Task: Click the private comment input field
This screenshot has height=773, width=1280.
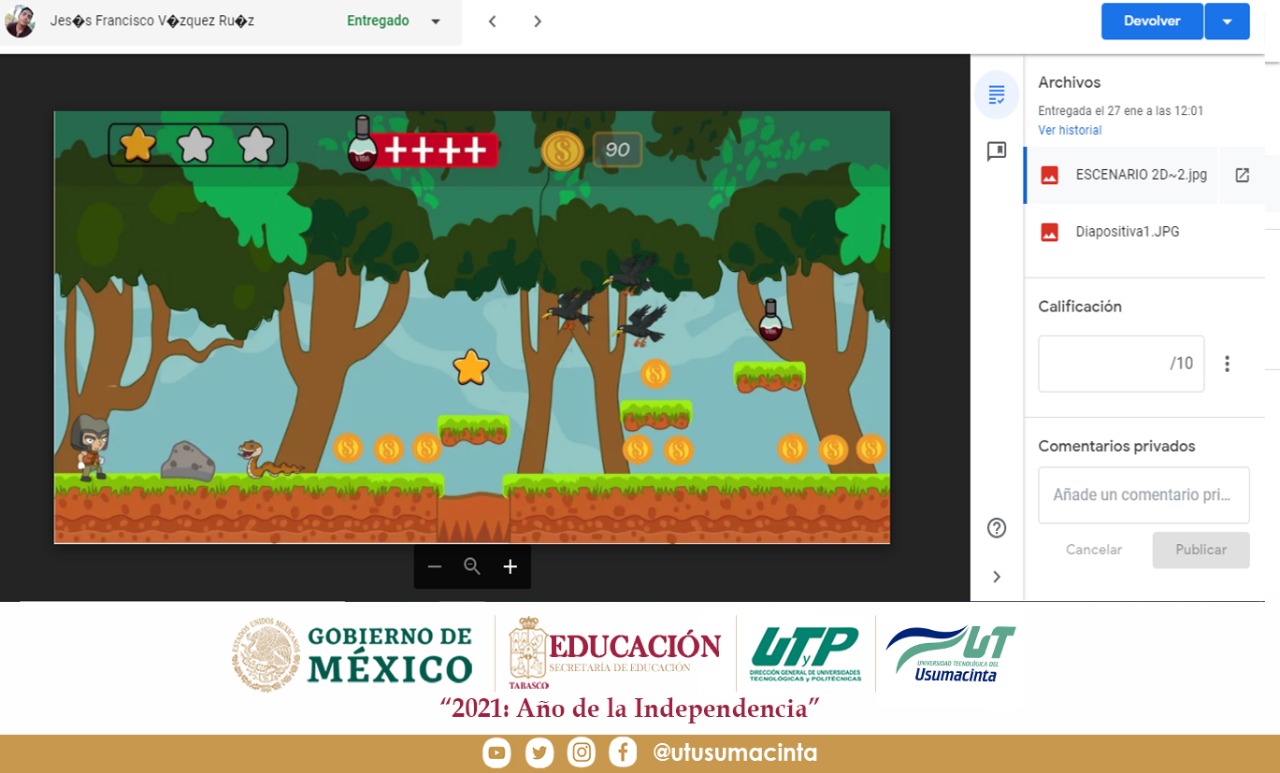Action: (1144, 495)
